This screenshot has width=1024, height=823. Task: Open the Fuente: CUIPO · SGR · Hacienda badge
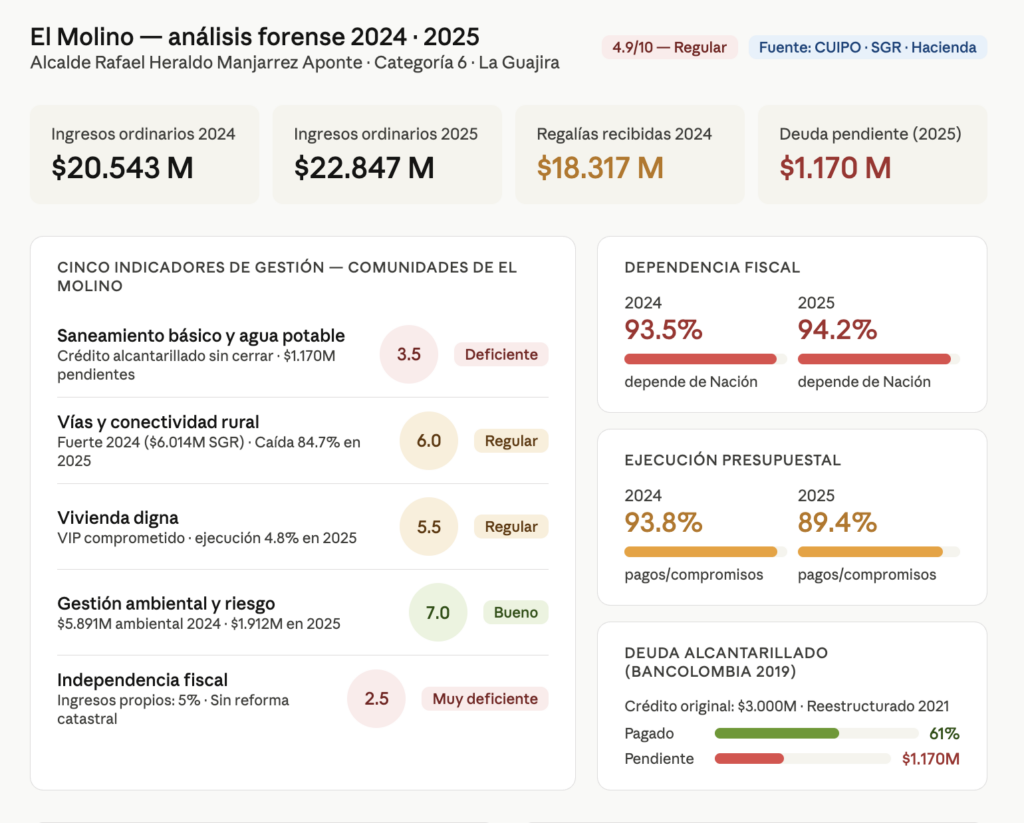[867, 47]
